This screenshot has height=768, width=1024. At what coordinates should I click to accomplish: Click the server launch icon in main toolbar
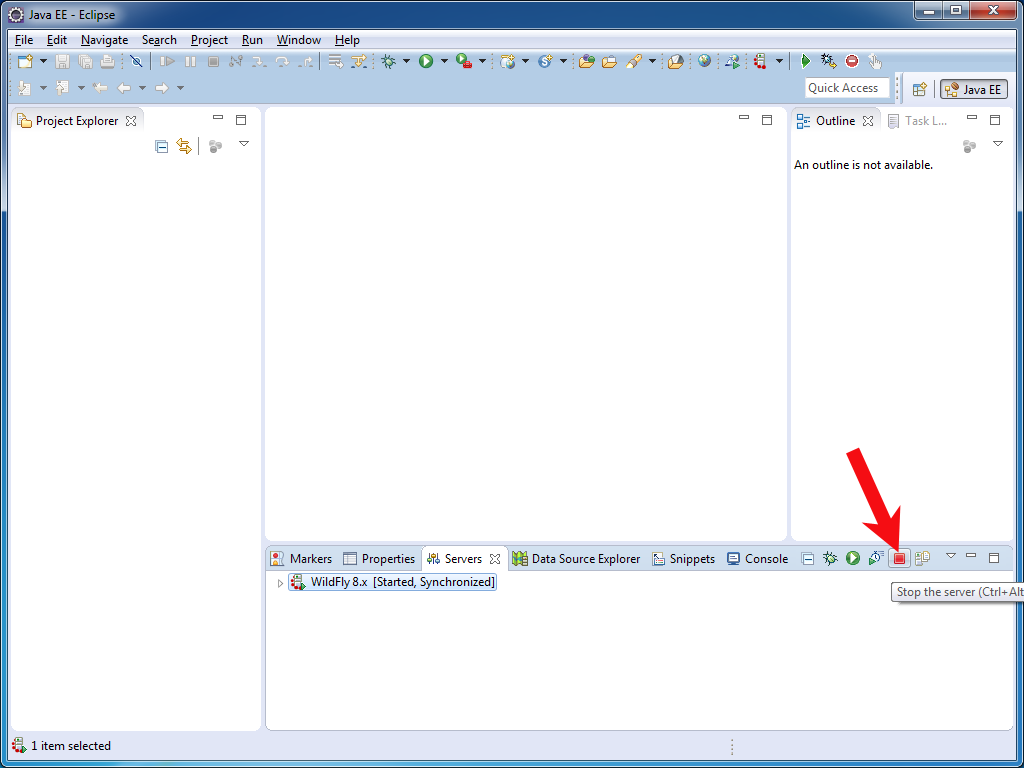pyautogui.click(x=760, y=61)
